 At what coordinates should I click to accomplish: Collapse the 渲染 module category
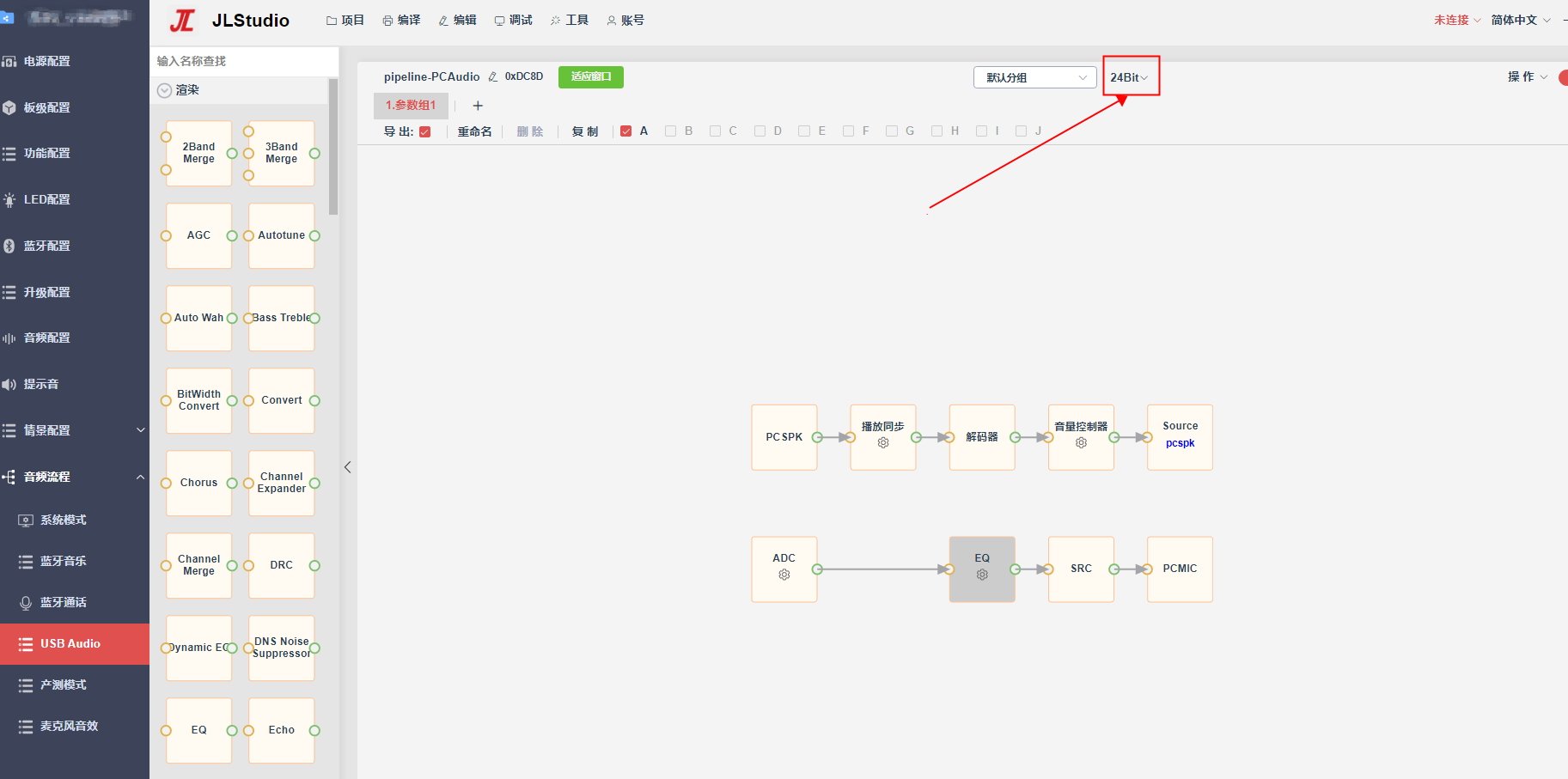pos(165,90)
